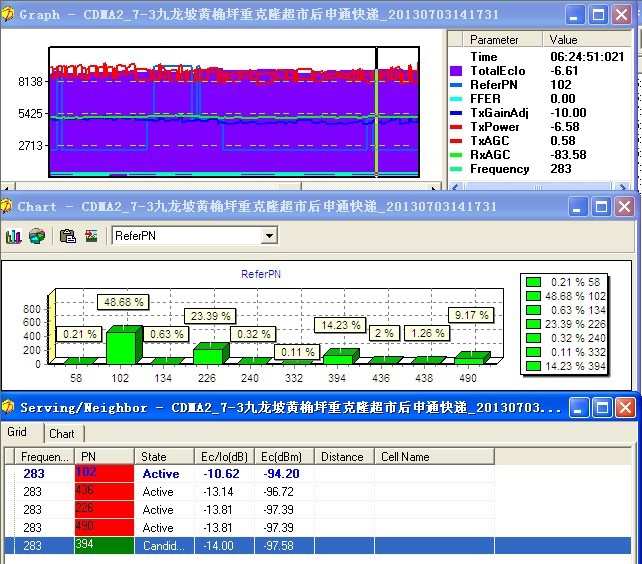
Task: Switch to the Chart tab in Serving/Neighbor
Action: (62, 433)
